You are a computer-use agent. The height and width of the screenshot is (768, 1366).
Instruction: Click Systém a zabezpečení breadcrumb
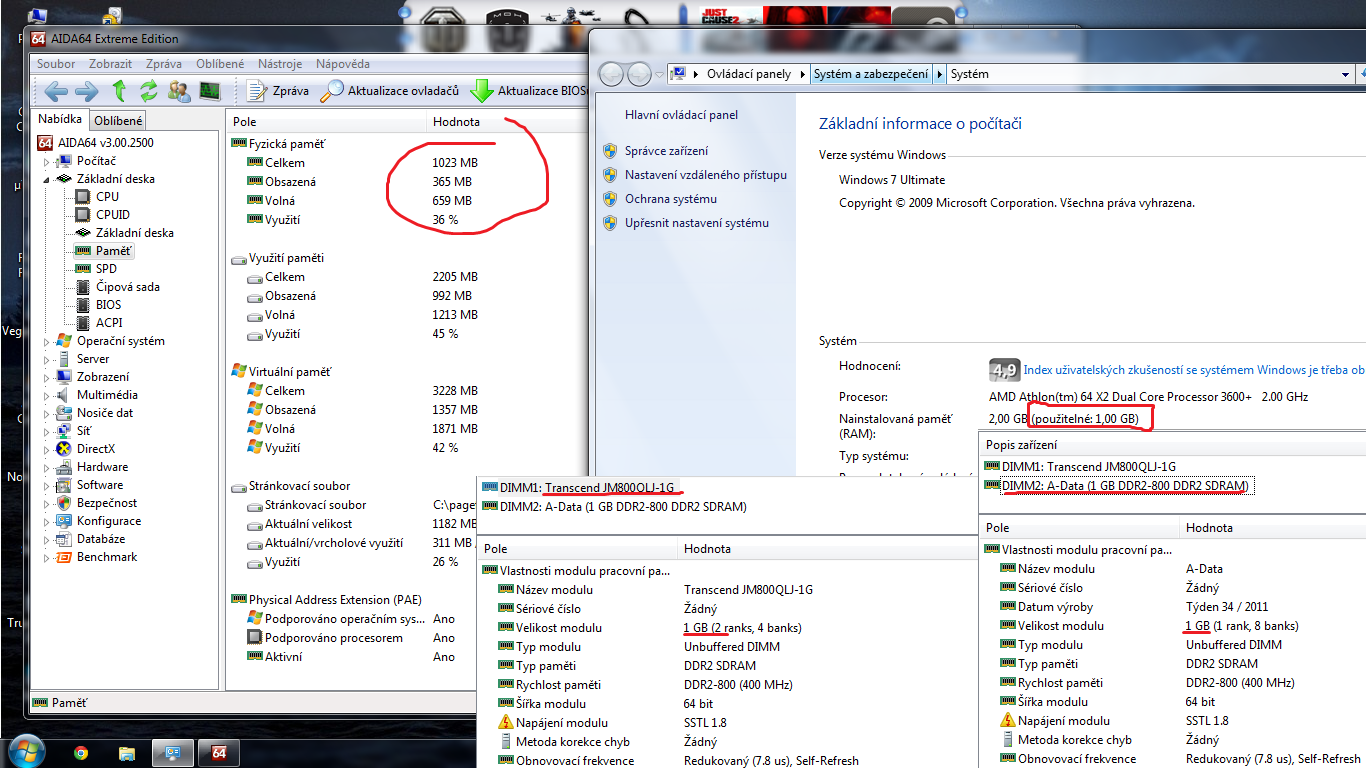click(x=871, y=74)
